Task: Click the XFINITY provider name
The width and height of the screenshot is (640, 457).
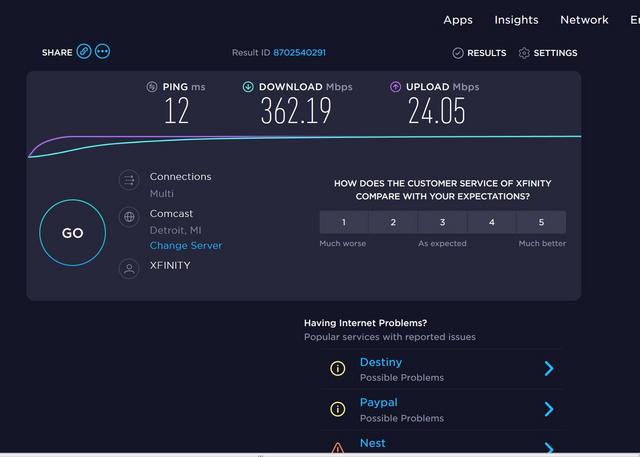Action: [x=170, y=265]
